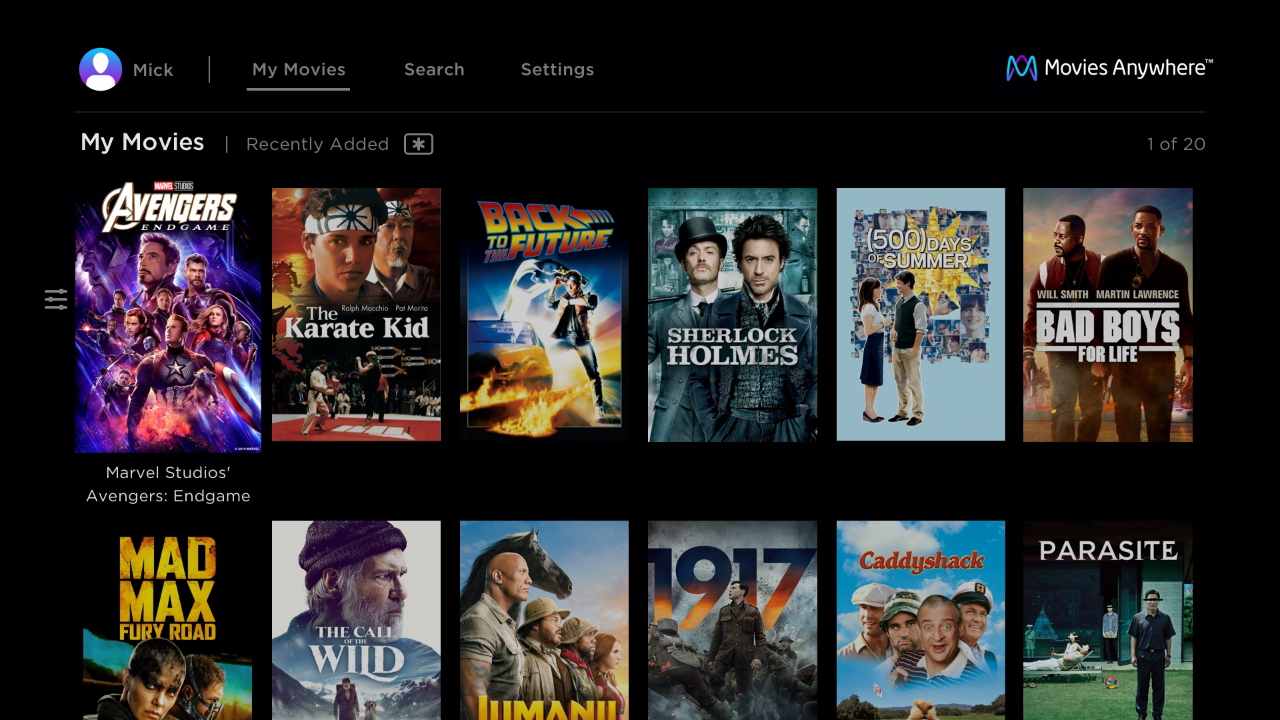This screenshot has width=1280, height=720.
Task: Open the filter sliders icon beside the grid
Action: coord(55,298)
